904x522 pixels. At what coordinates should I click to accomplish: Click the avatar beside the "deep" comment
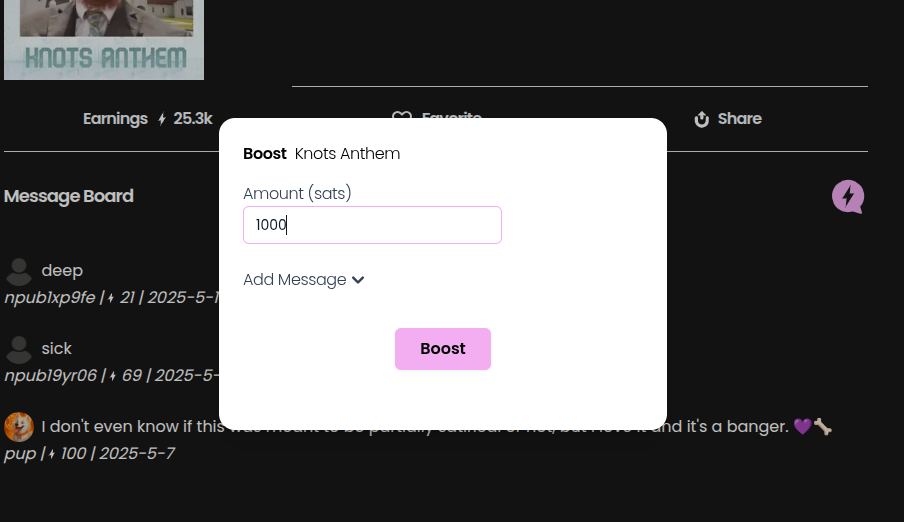pos(19,271)
